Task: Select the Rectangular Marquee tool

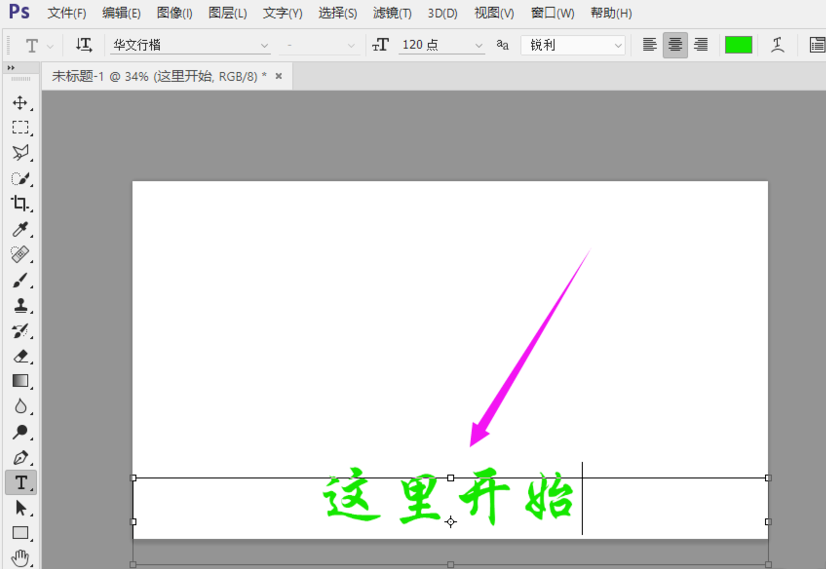Action: 20,127
